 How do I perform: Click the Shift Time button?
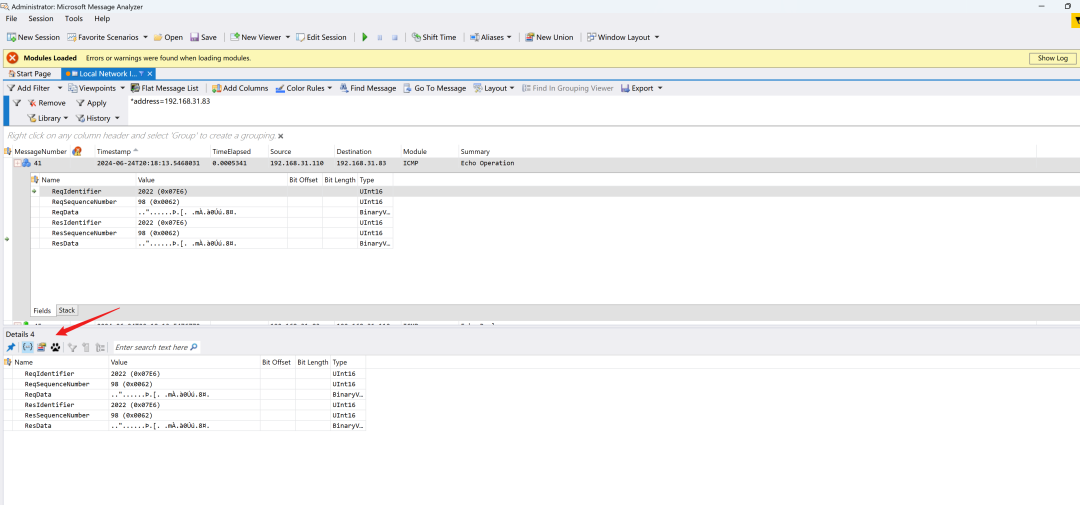point(434,37)
